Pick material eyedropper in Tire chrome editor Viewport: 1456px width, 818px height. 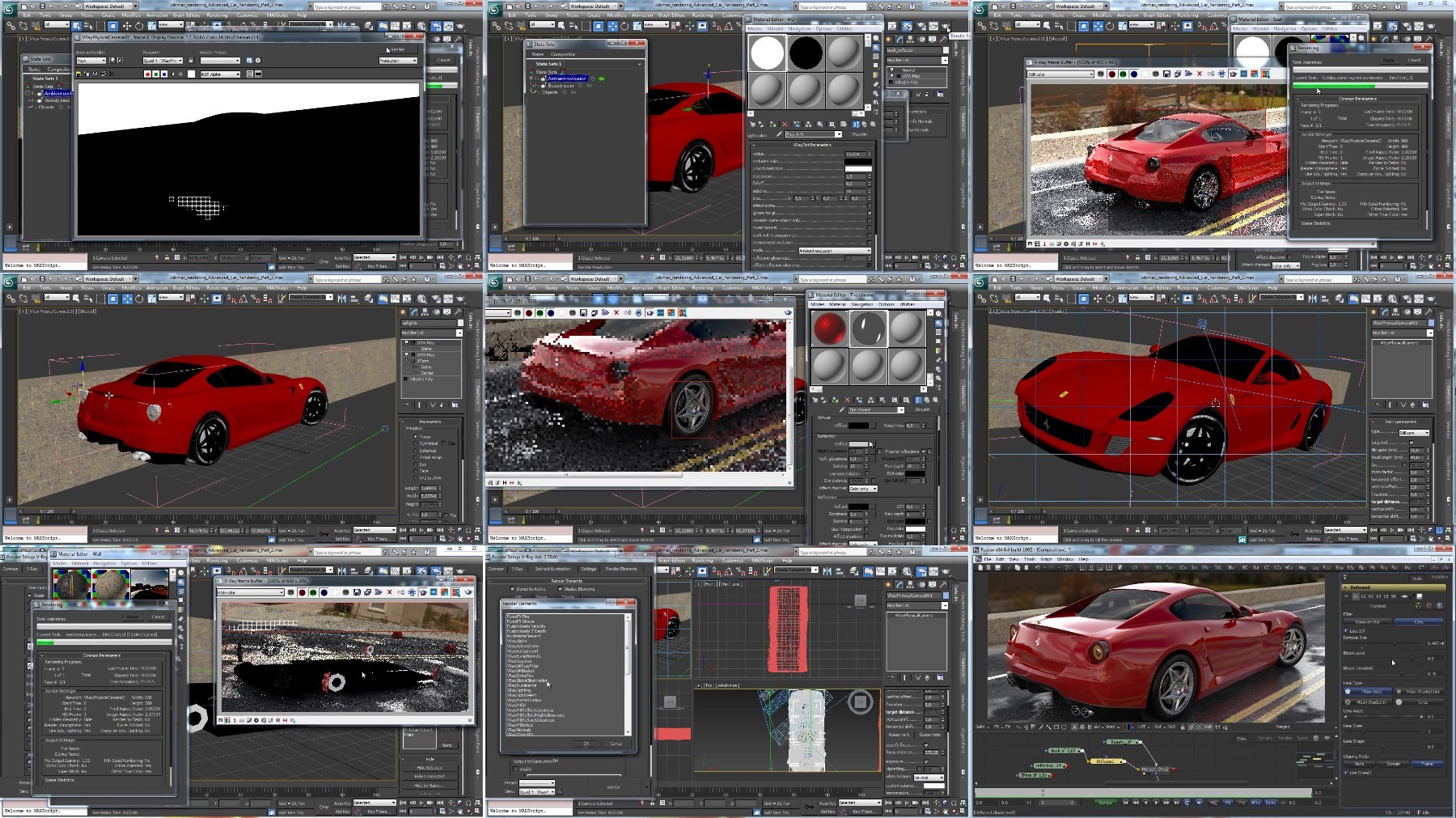842,409
